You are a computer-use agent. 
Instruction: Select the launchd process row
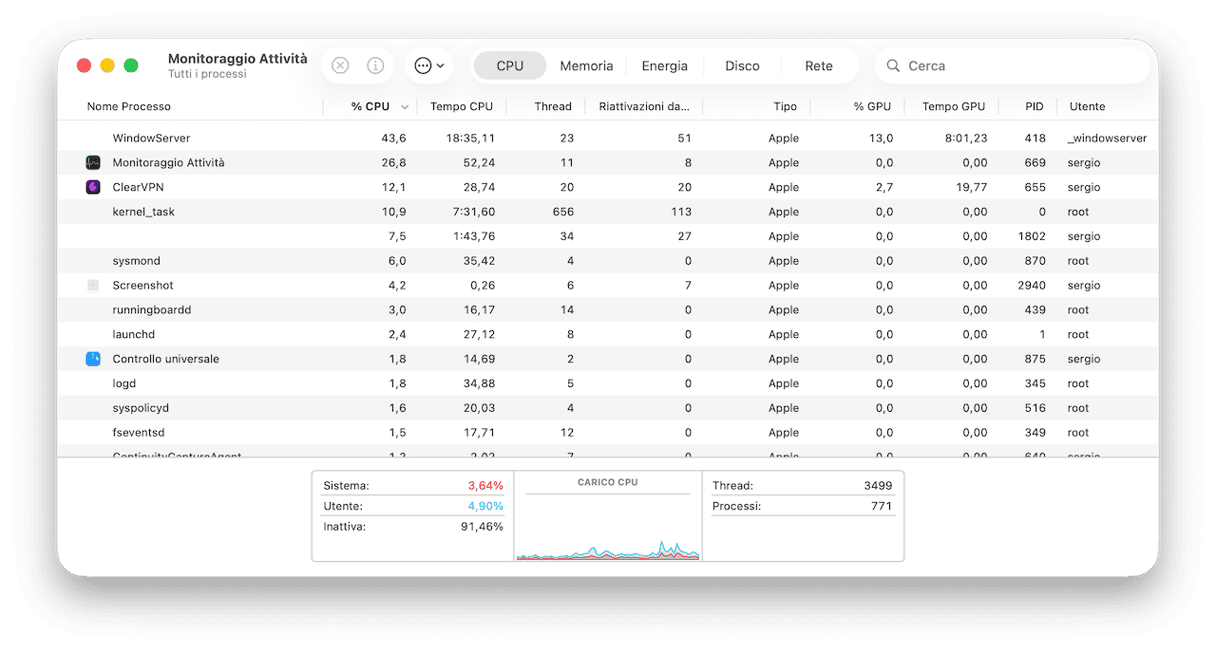(x=608, y=334)
